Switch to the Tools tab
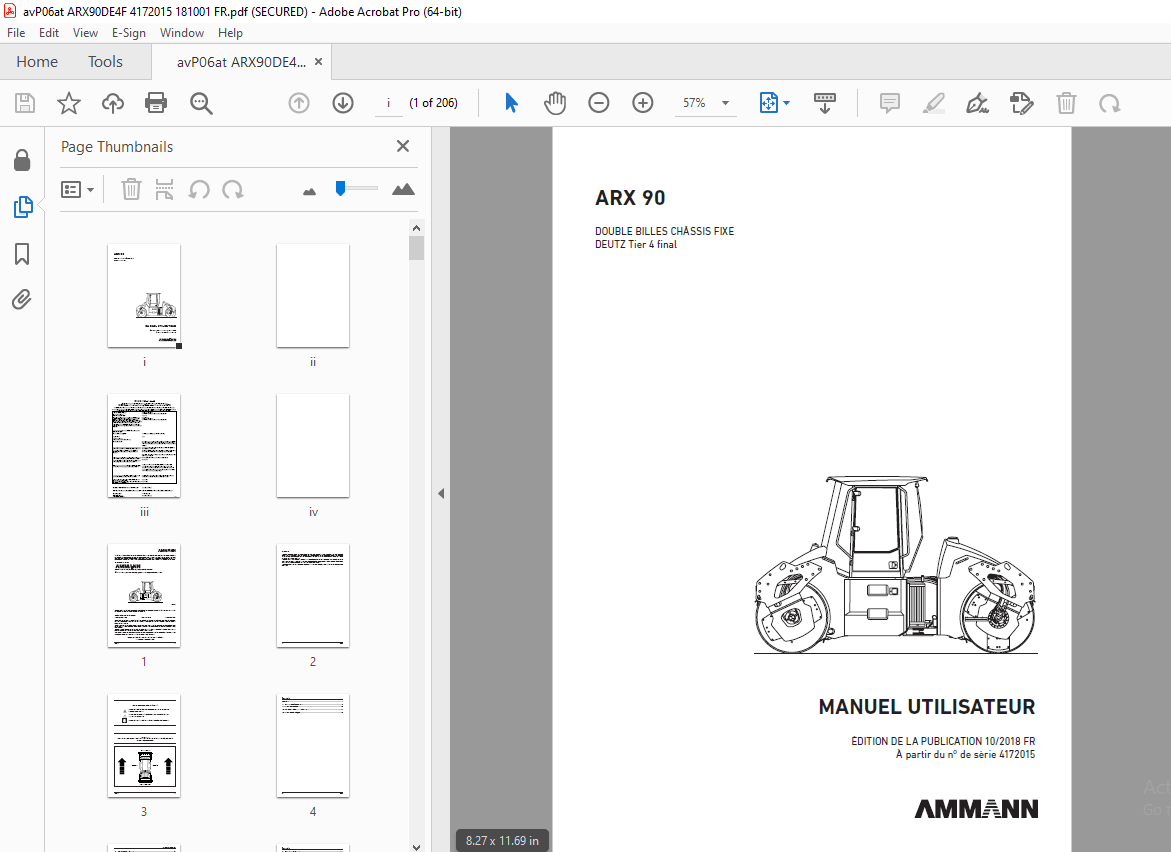The height and width of the screenshot is (852, 1171). (x=105, y=62)
